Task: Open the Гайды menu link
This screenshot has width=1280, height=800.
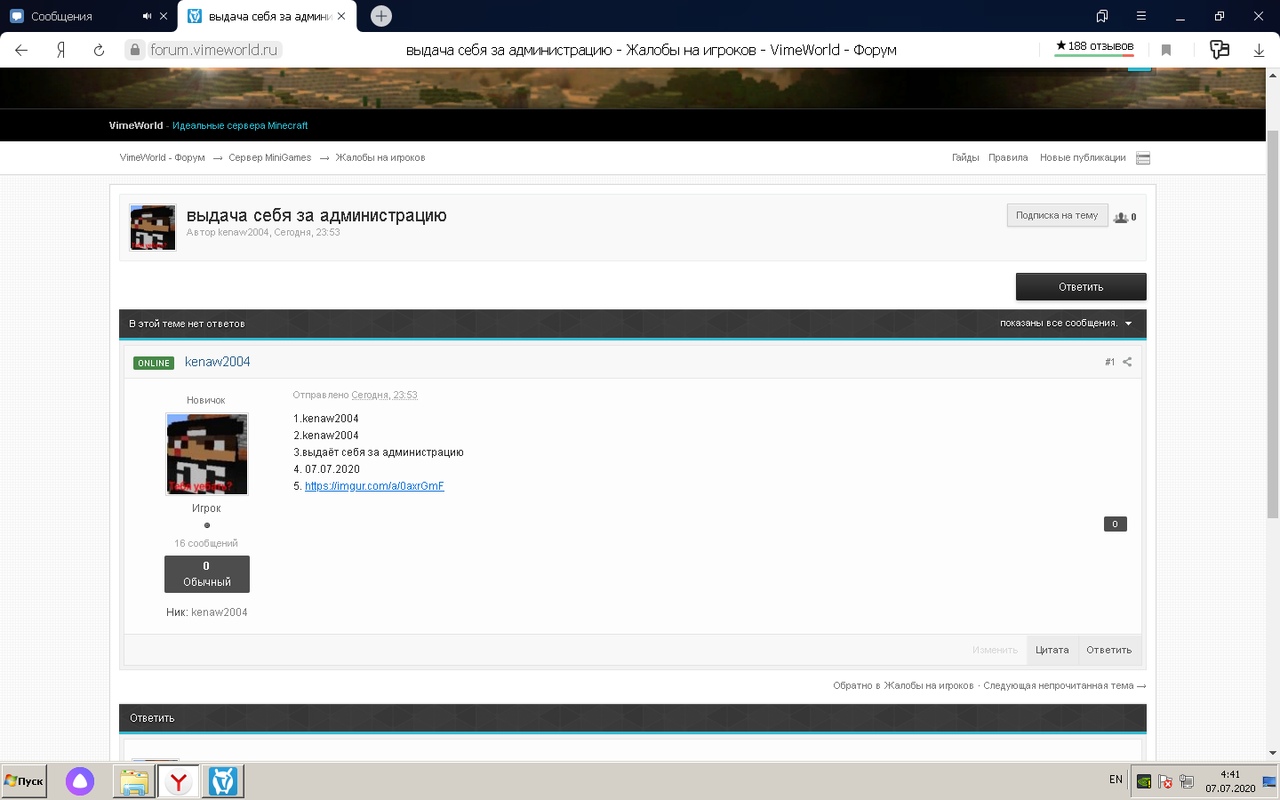Action: click(965, 158)
